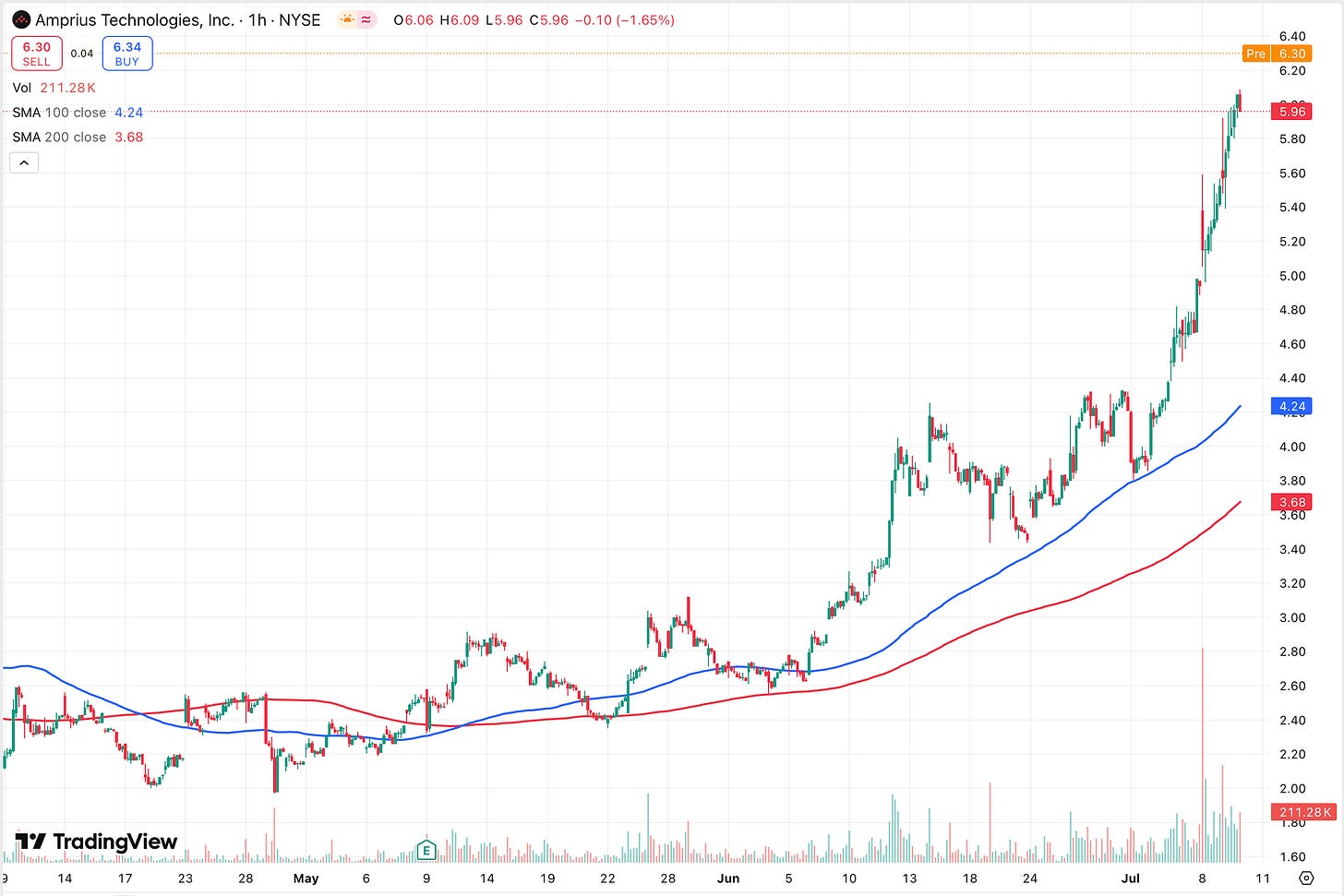Click the '28' date before May on axis
This screenshot has width=1344, height=896.
tap(246, 878)
